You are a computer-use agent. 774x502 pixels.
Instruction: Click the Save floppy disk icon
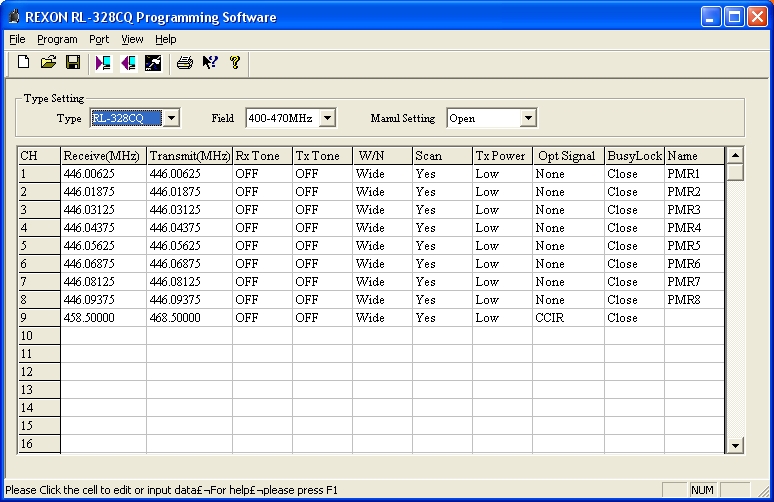click(x=73, y=63)
